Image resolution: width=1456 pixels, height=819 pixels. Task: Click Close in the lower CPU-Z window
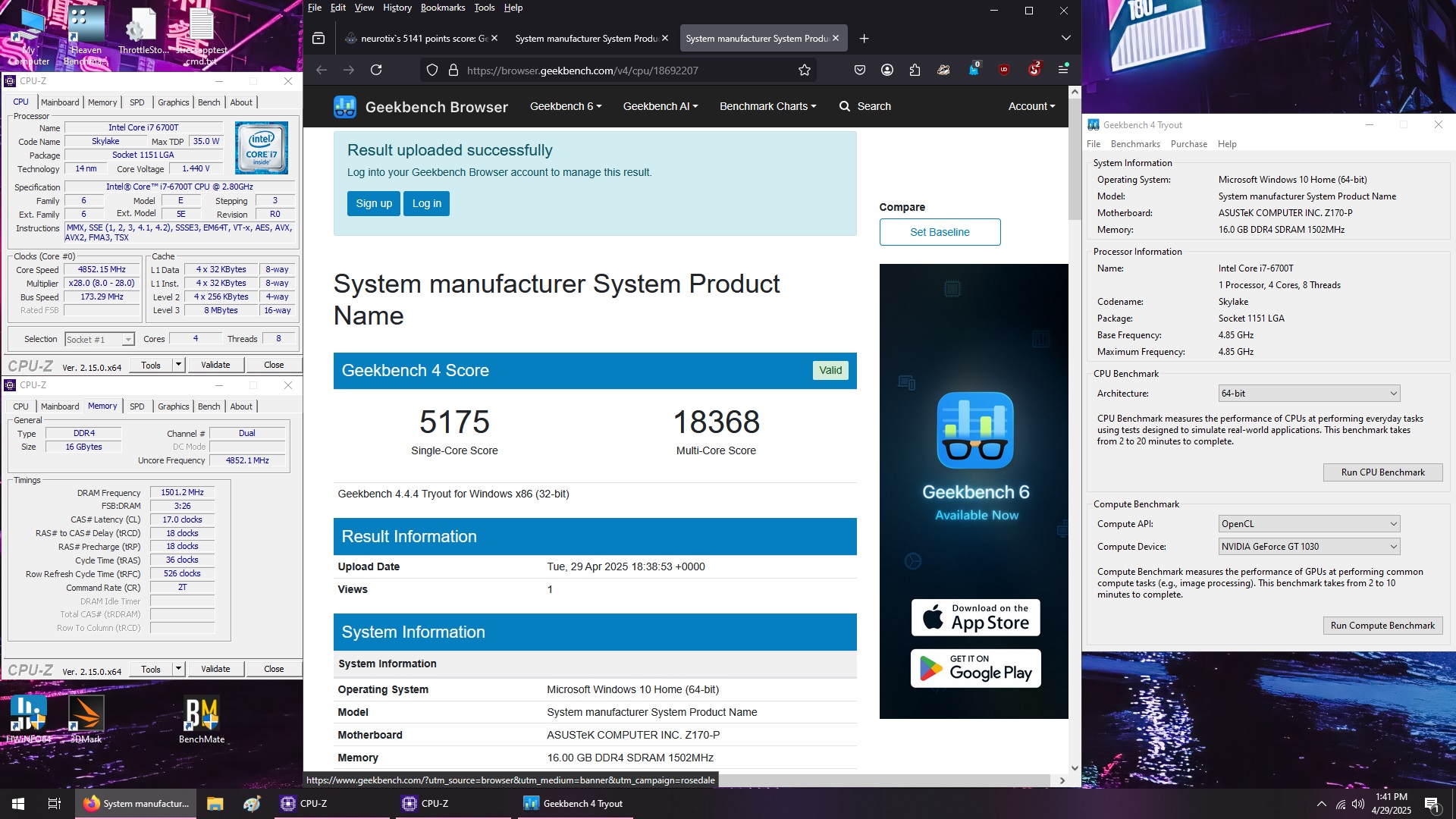click(x=274, y=669)
